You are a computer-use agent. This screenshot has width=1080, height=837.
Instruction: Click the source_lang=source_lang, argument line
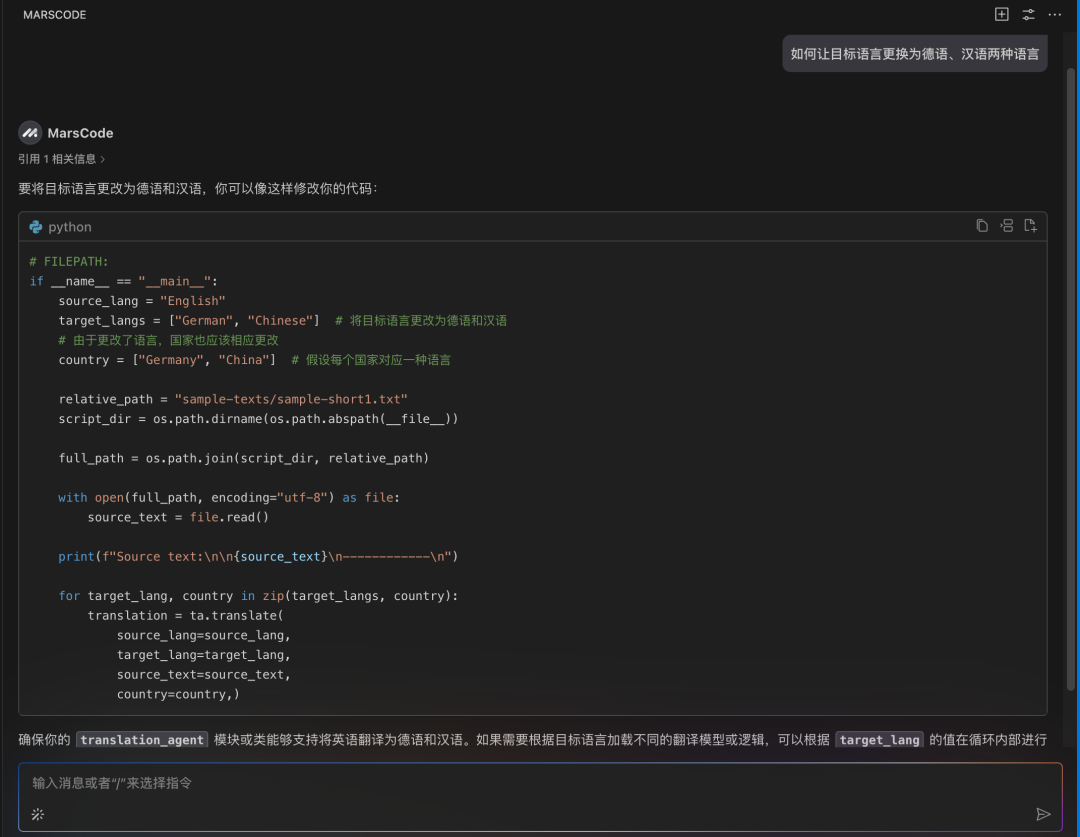(x=204, y=635)
